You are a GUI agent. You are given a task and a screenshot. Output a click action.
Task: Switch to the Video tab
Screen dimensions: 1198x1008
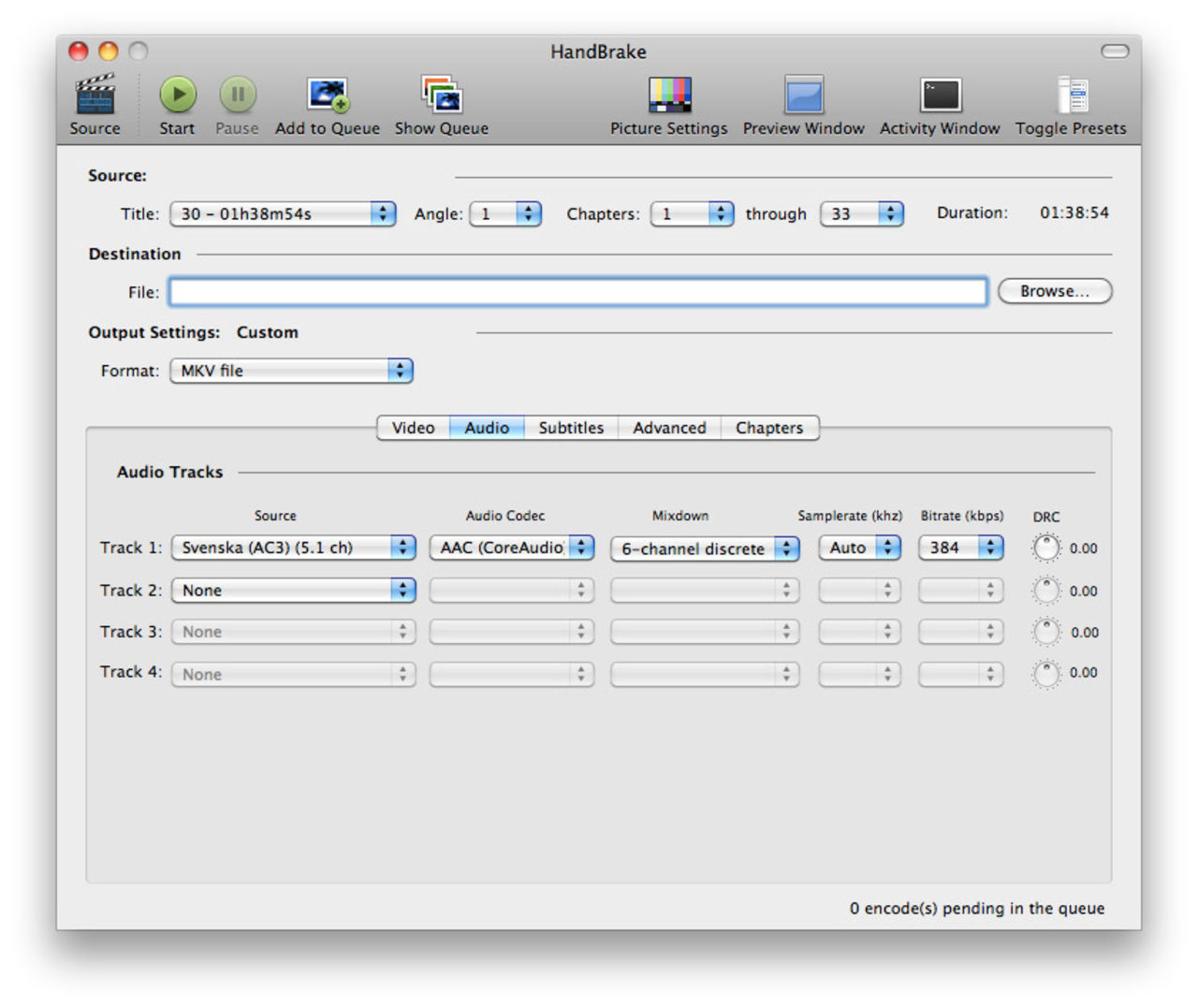click(x=413, y=428)
